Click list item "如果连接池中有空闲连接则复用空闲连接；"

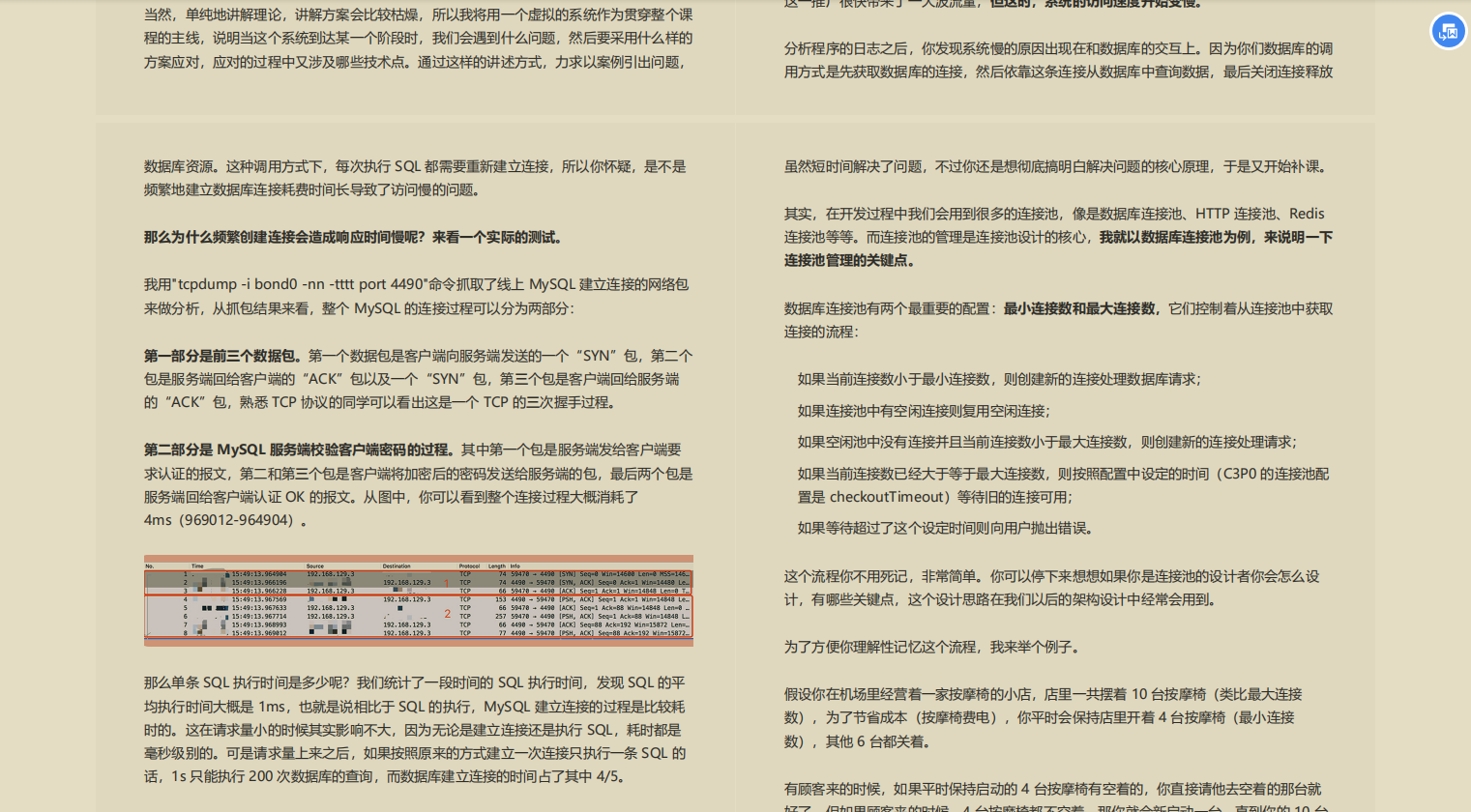coord(924,411)
